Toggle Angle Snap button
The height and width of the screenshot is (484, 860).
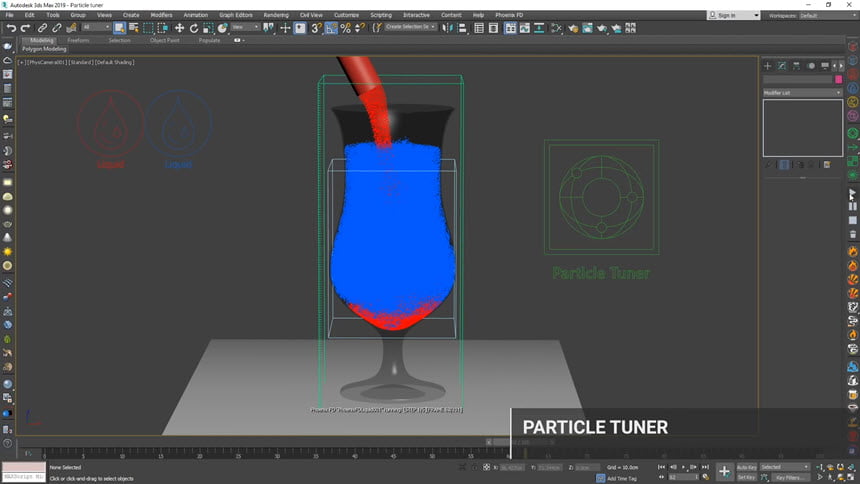click(331, 28)
